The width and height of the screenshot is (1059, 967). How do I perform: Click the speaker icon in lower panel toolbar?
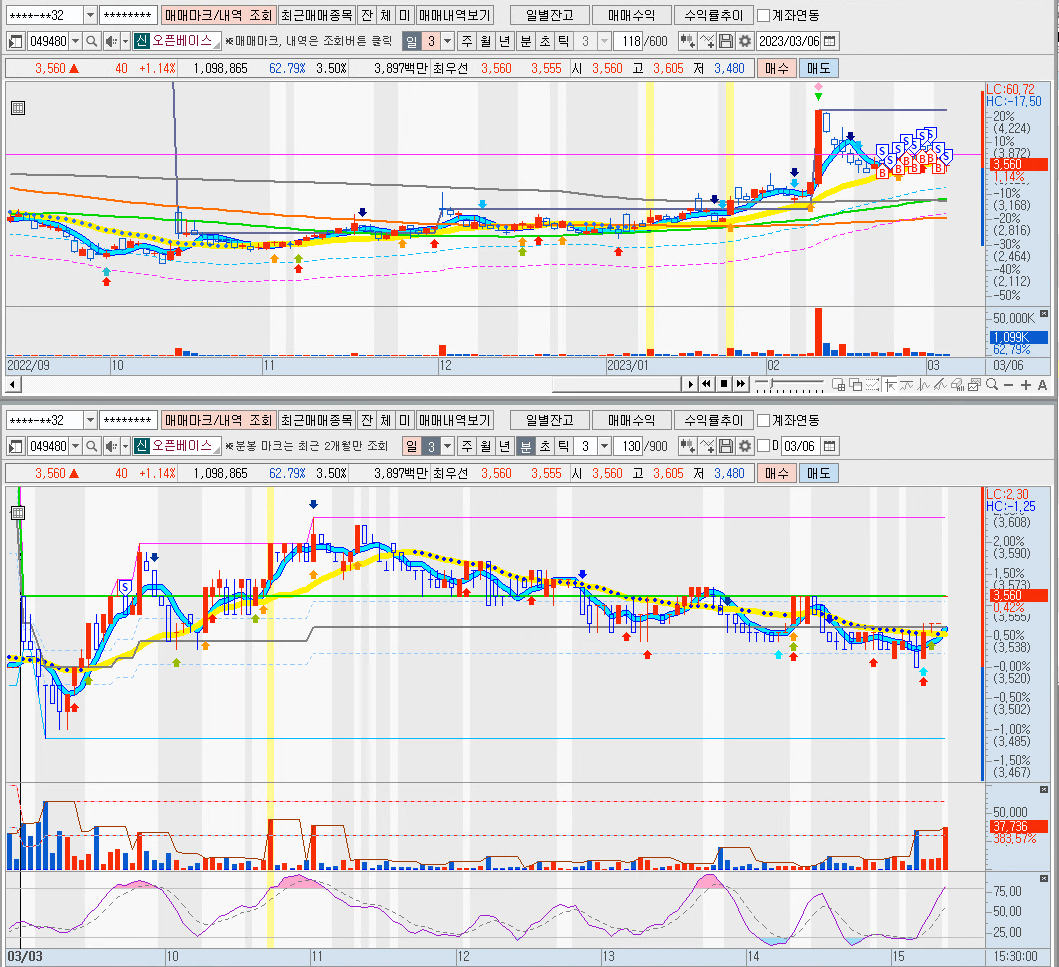pos(111,446)
